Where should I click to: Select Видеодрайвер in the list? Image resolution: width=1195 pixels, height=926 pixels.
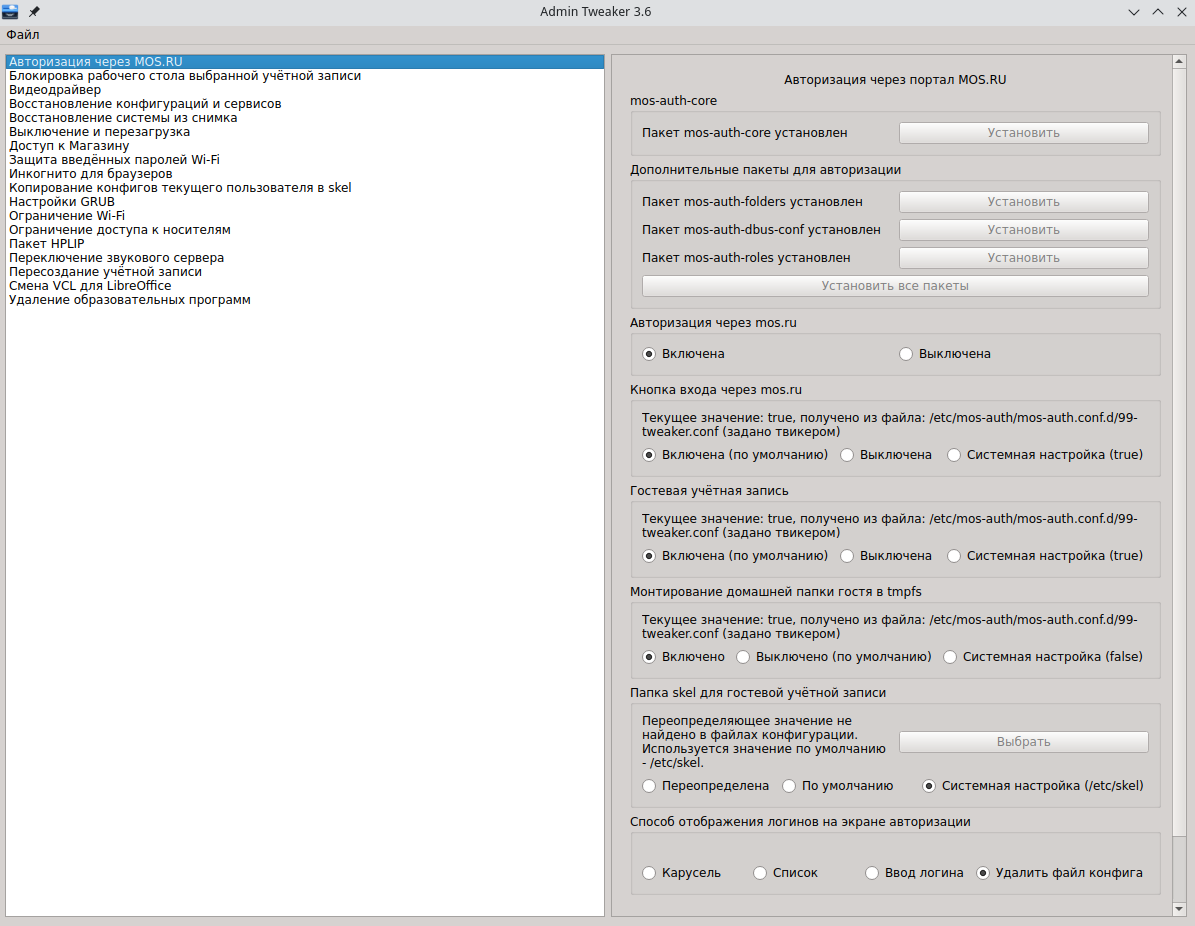tap(55, 90)
